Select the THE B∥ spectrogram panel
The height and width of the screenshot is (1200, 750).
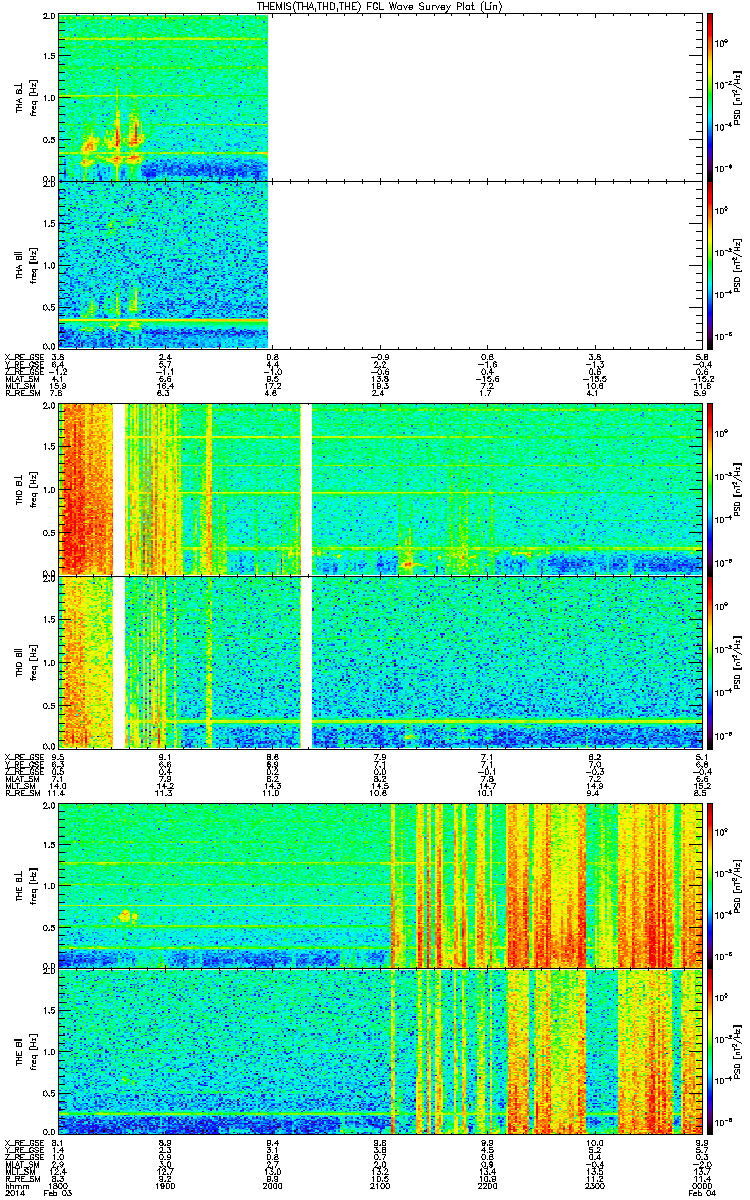[381, 1052]
